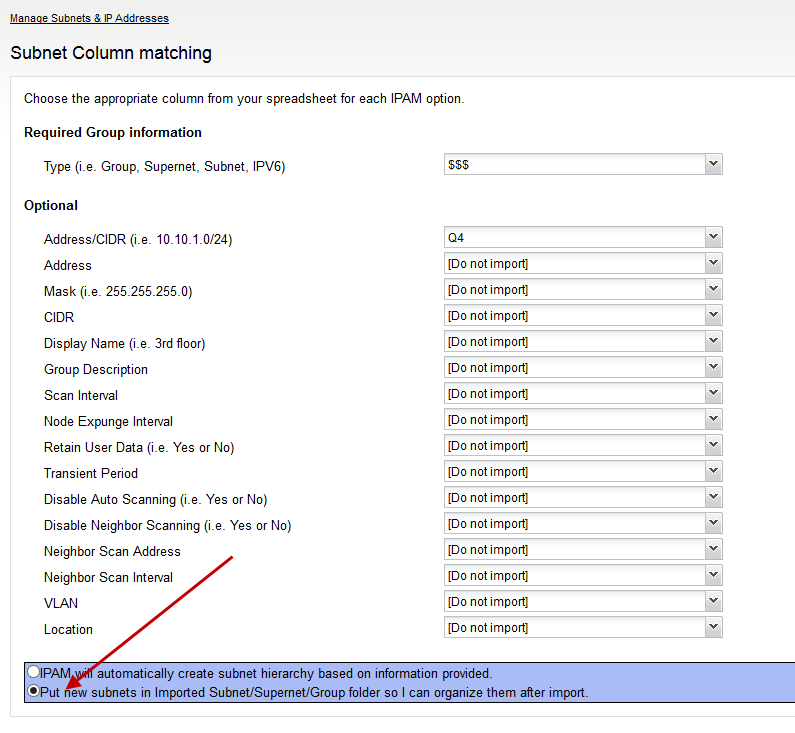Open the Retain User Data dropdown

[x=583, y=446]
